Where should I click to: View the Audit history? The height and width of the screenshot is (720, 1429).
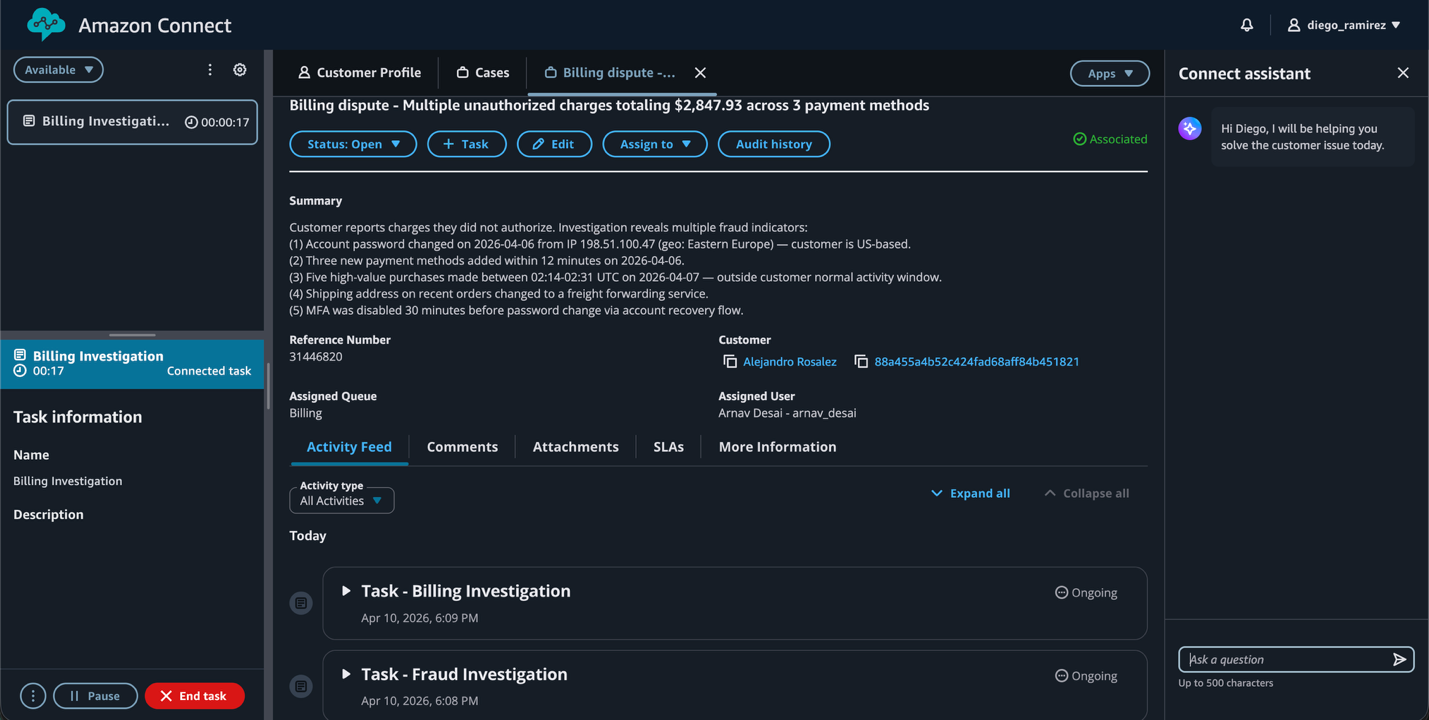[x=774, y=144]
